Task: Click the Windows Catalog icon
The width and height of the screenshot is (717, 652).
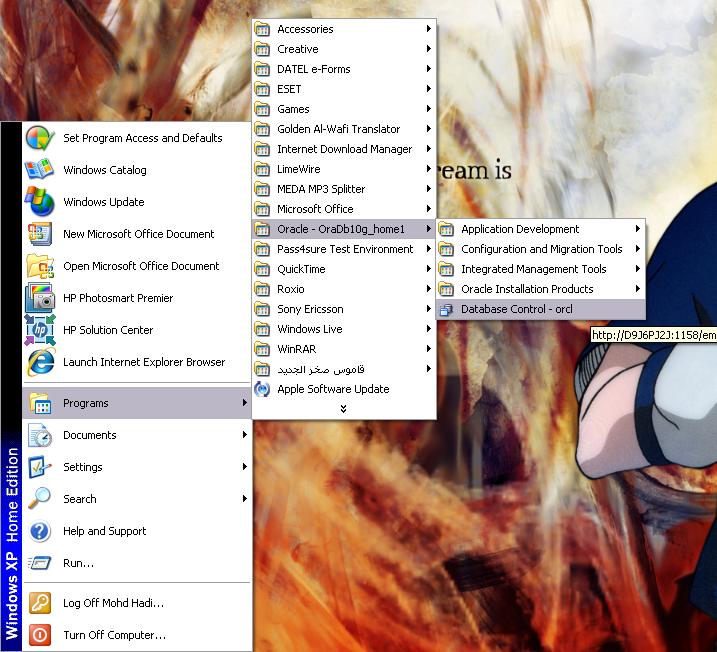Action: point(40,170)
